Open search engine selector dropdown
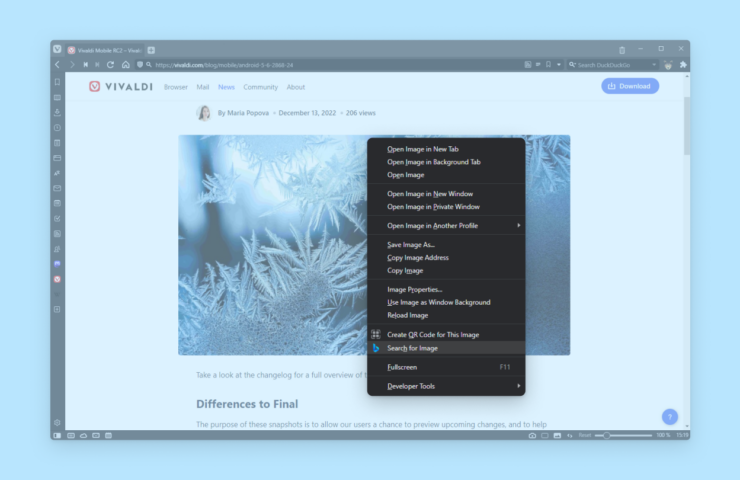 (x=572, y=65)
